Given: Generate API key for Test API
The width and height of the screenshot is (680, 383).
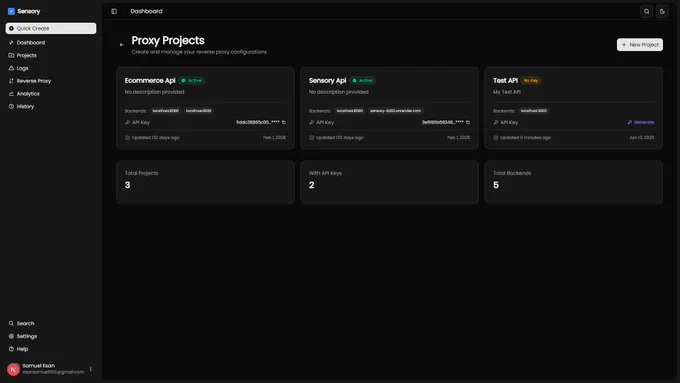Looking at the screenshot, I should point(641,122).
